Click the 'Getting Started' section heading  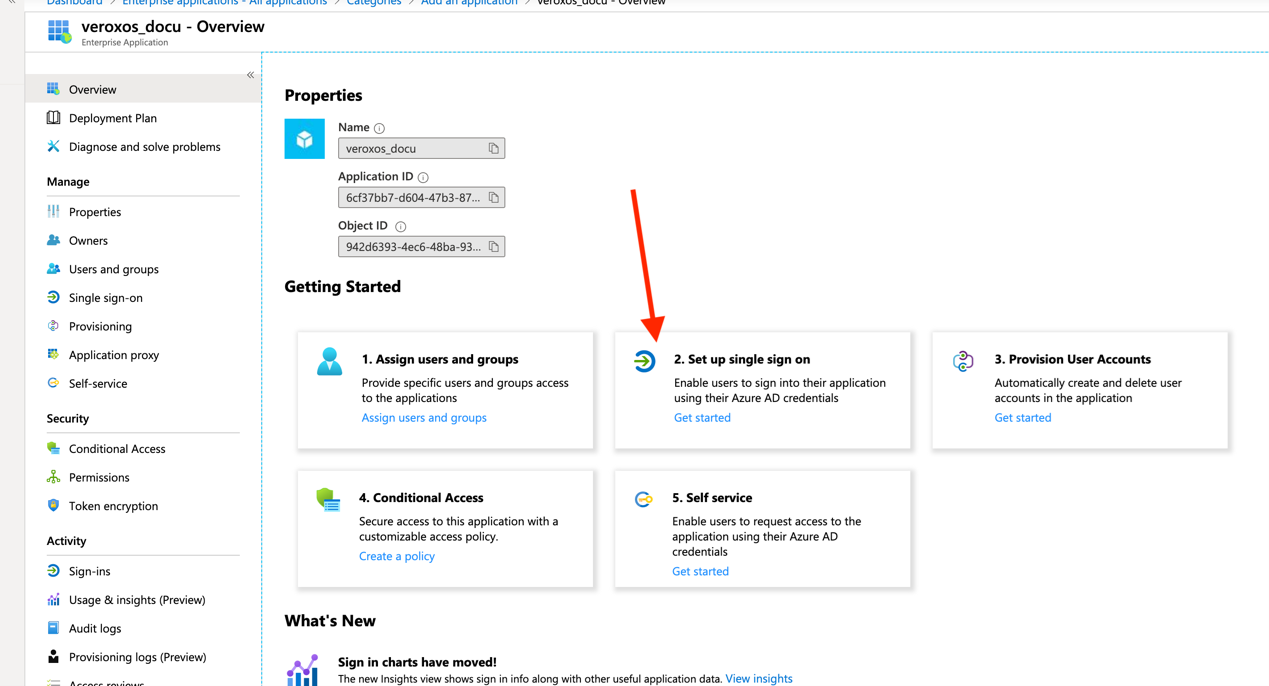(x=342, y=287)
